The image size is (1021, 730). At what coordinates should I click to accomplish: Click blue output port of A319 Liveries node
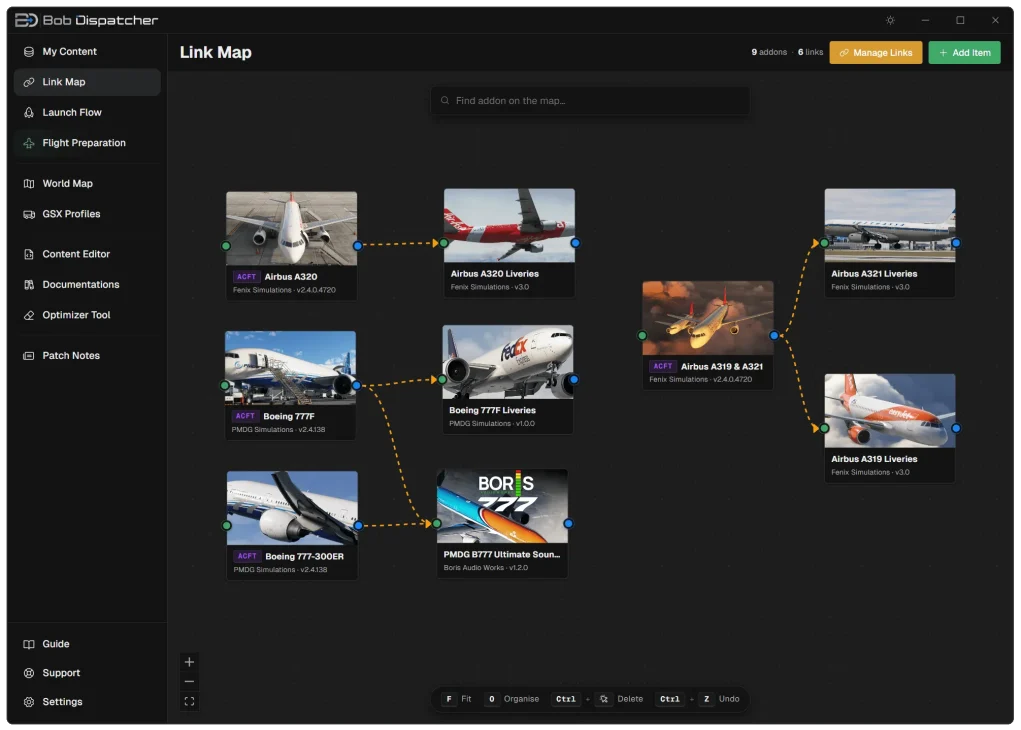point(956,428)
